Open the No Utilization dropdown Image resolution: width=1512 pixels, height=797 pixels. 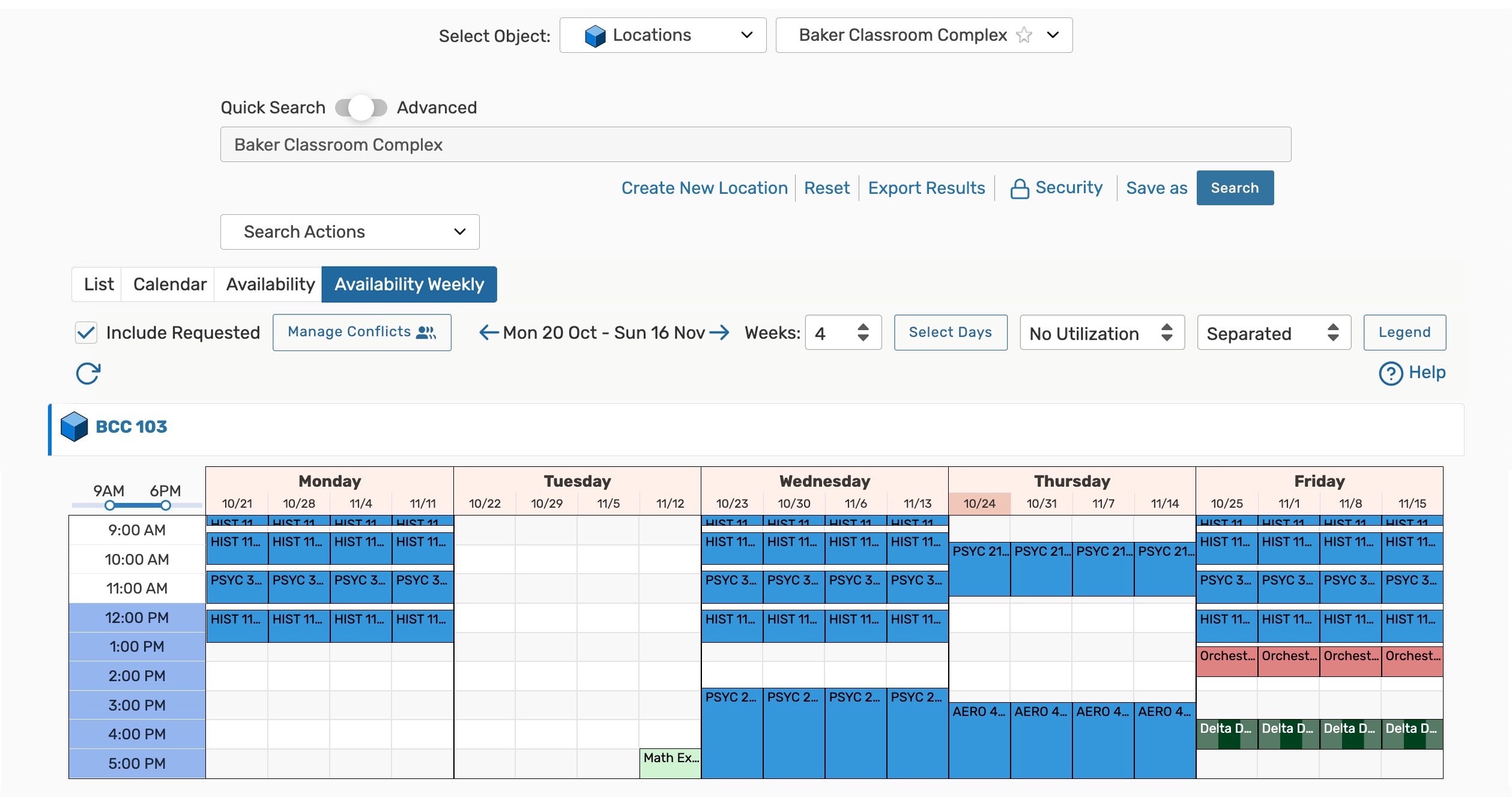click(x=1101, y=332)
